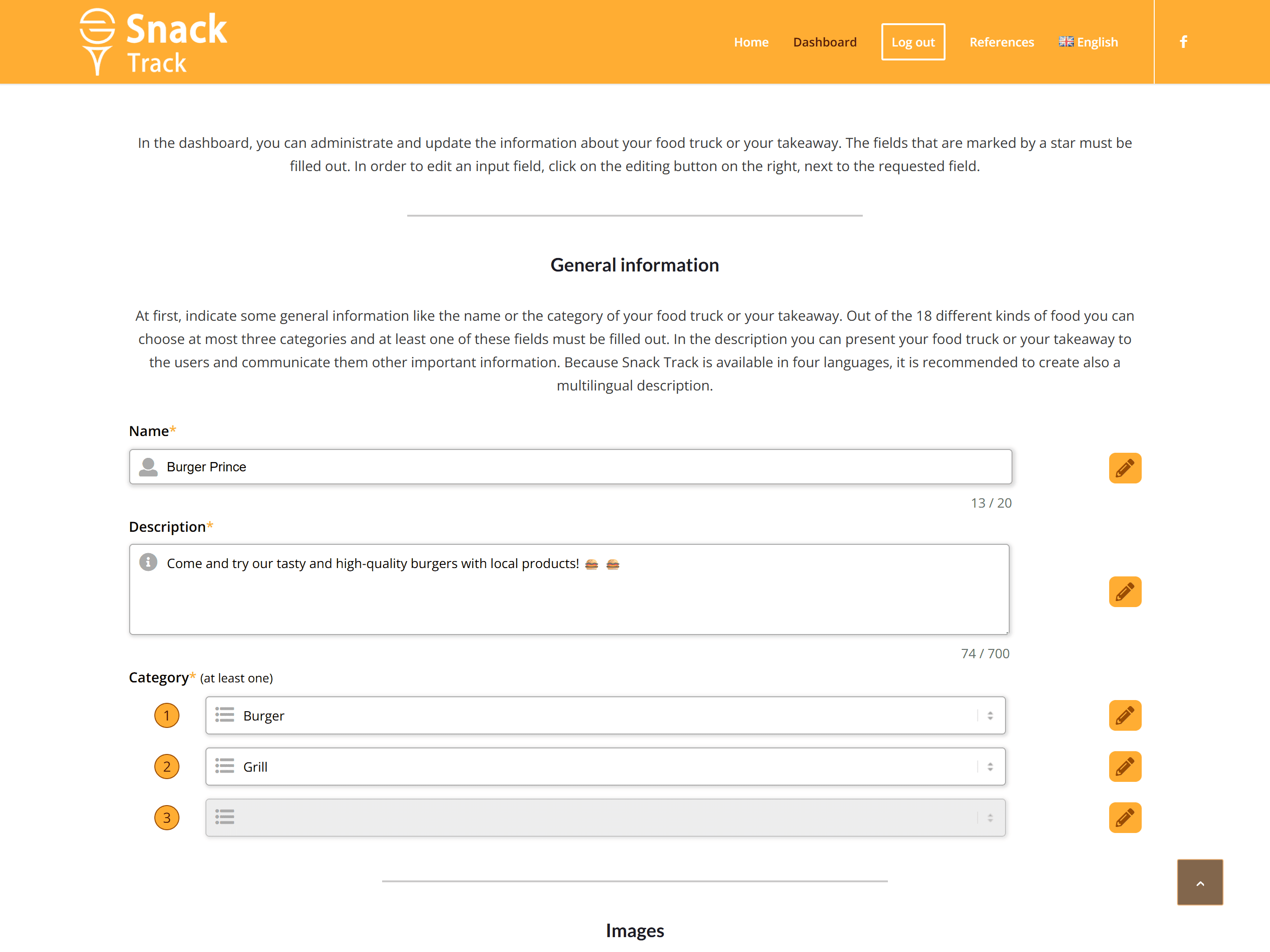Open the Facebook icon in header
The width and height of the screenshot is (1270, 952).
(1184, 42)
